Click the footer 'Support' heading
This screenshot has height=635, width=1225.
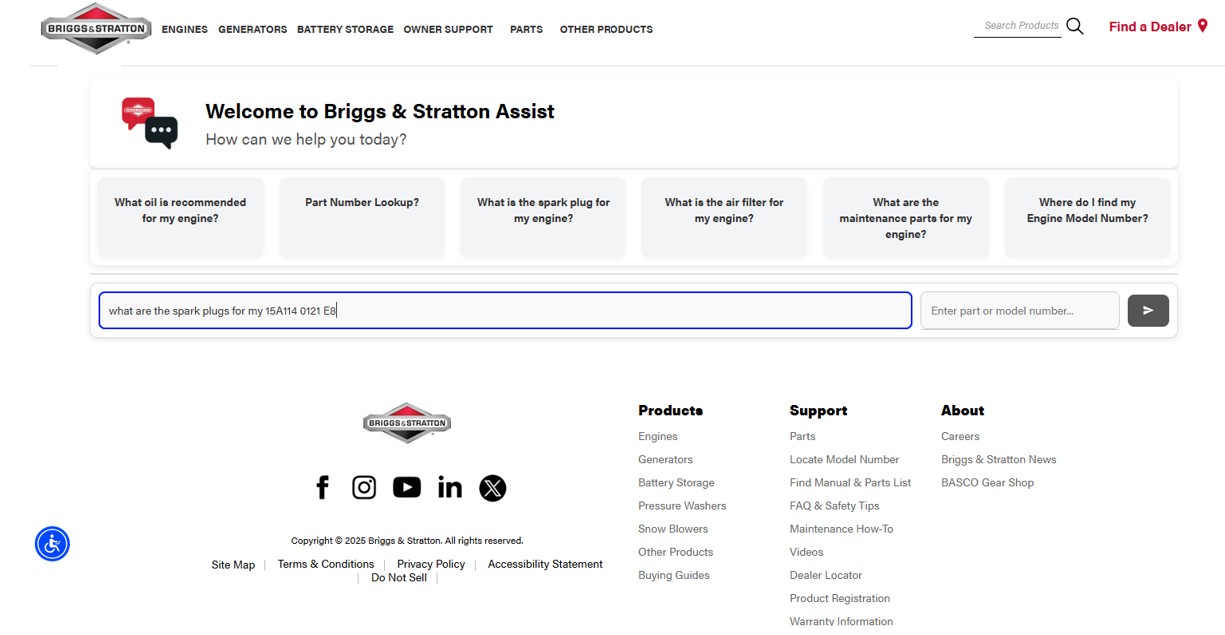pos(818,410)
